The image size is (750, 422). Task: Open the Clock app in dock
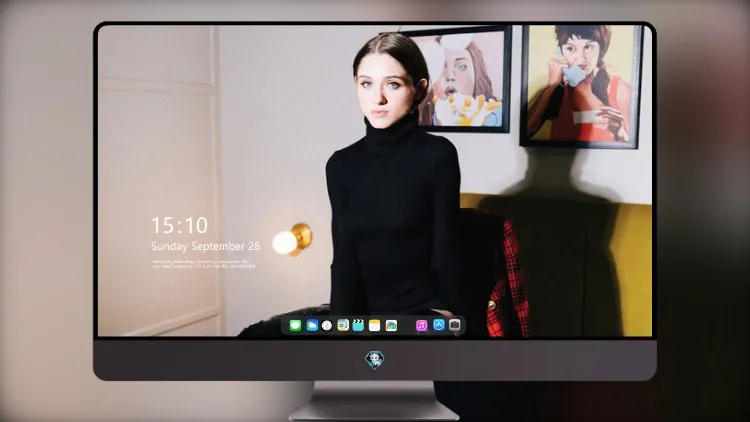pyautogui.click(x=327, y=325)
